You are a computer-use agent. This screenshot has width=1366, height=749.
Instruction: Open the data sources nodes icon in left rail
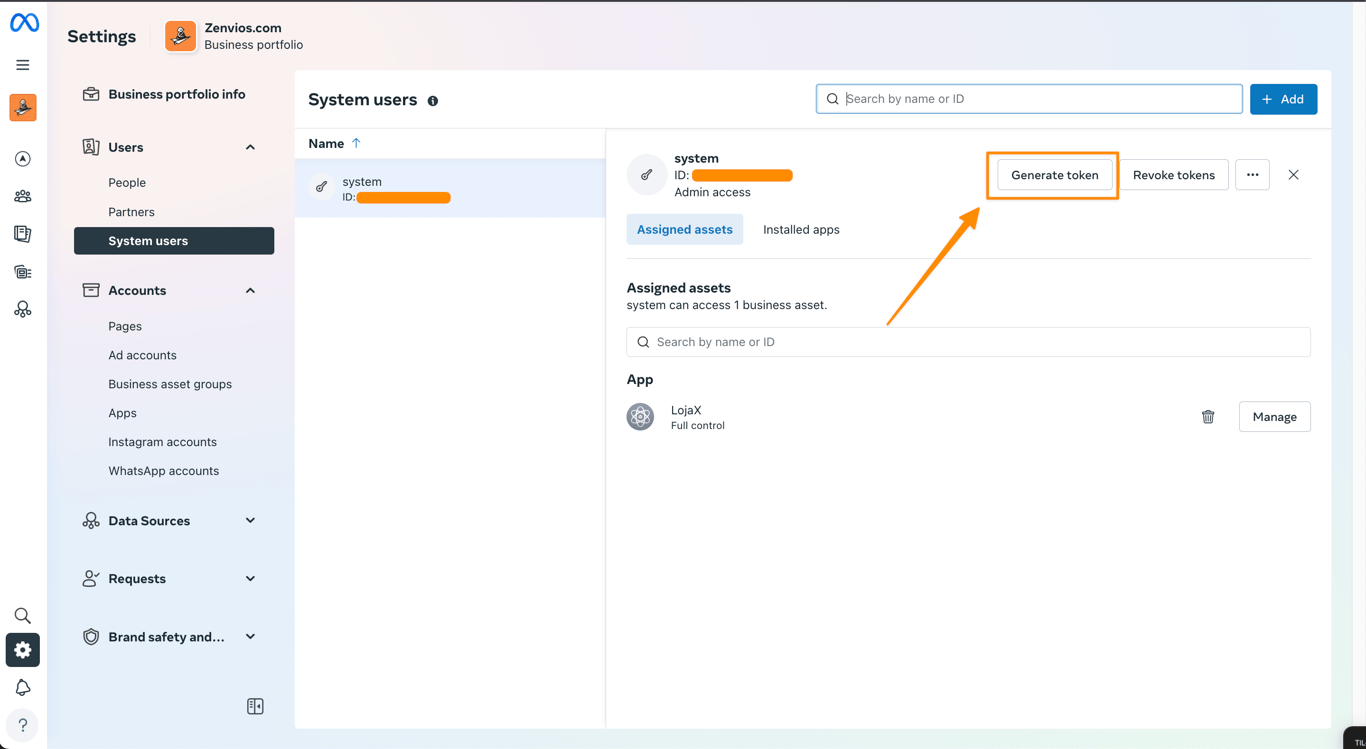coord(23,310)
